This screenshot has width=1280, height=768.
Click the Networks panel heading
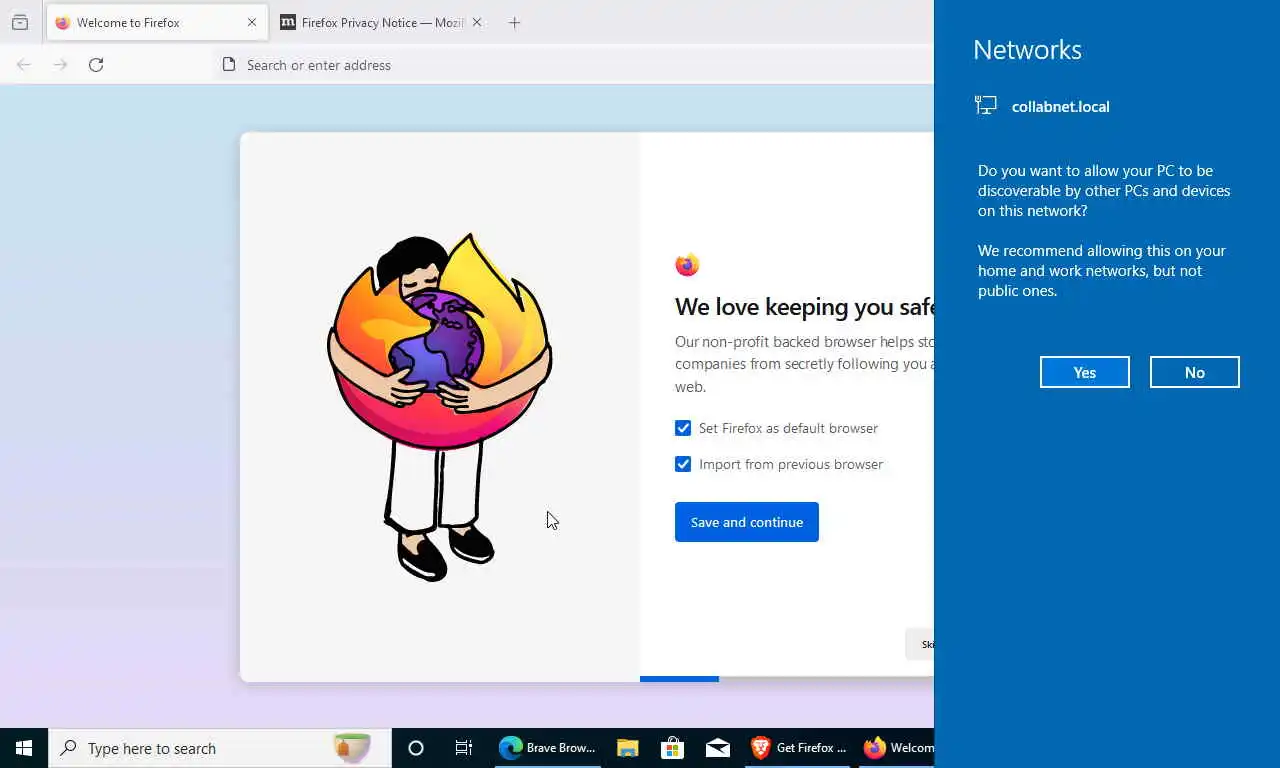coord(1027,50)
